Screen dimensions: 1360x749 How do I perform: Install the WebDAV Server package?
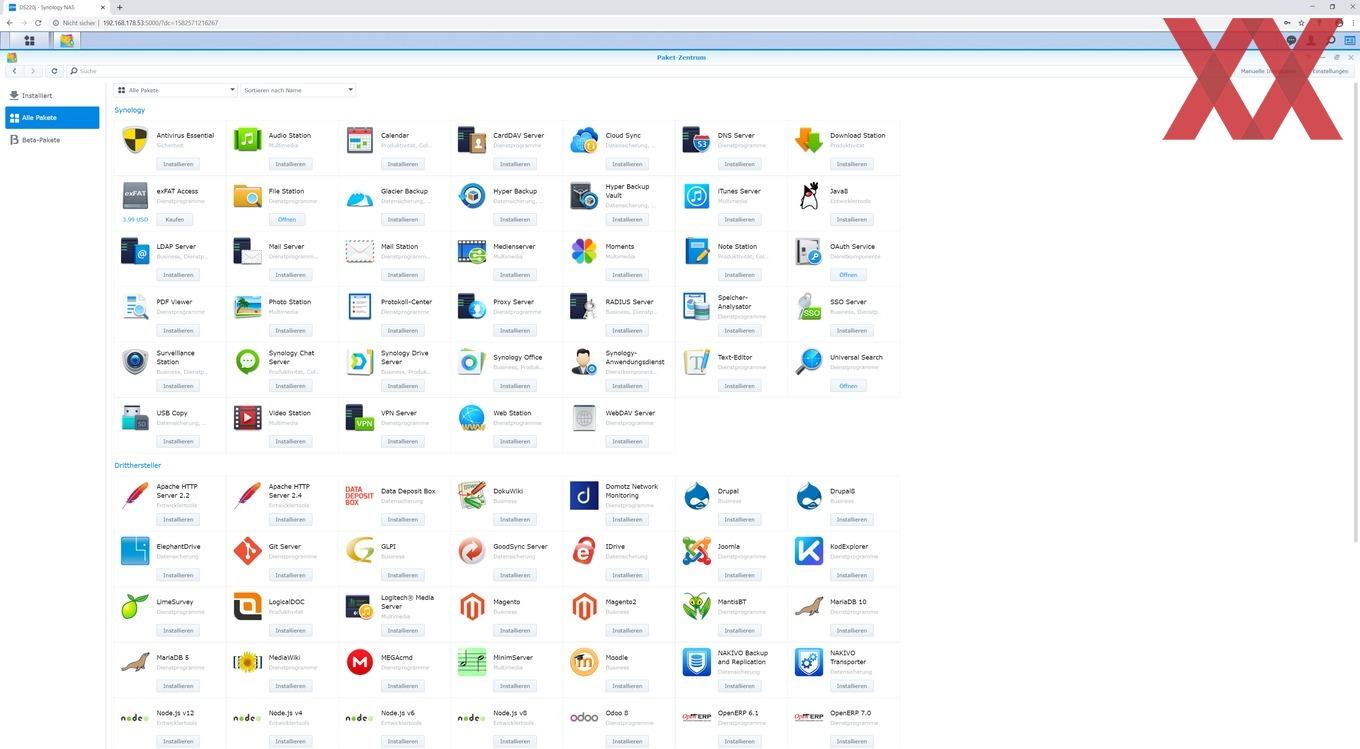pos(627,441)
